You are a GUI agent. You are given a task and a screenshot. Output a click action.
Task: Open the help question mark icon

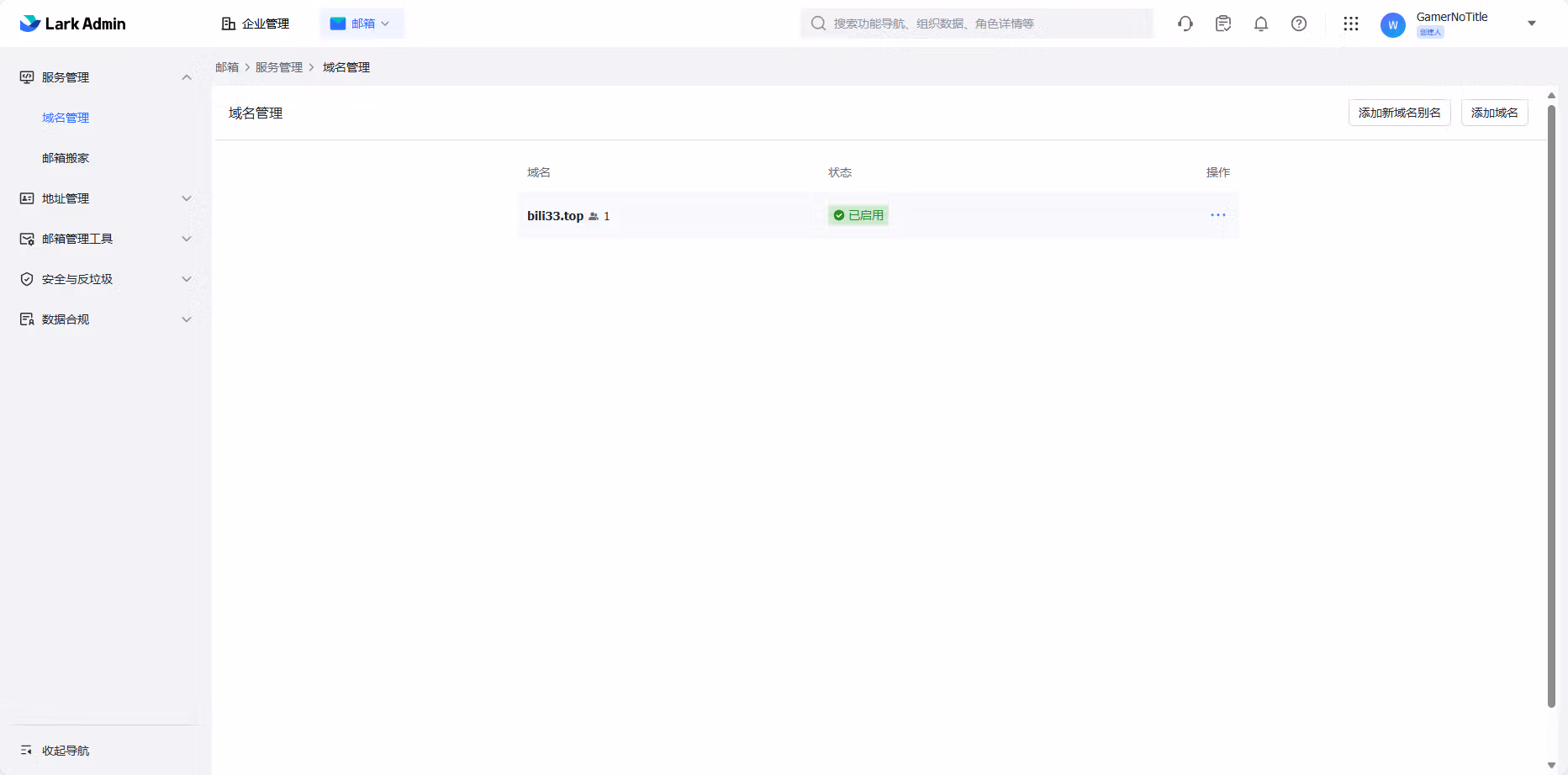tap(1299, 24)
